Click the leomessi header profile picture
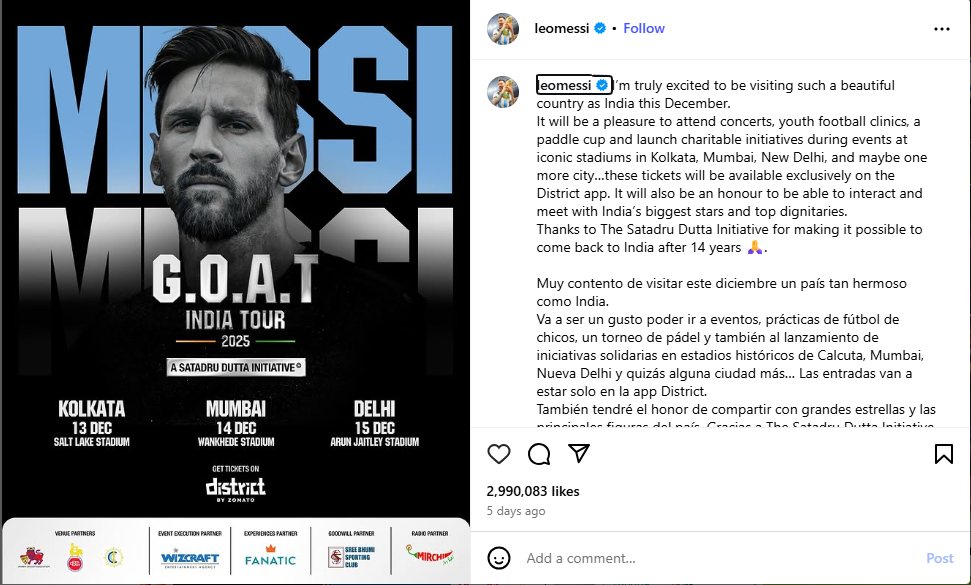Viewport: 971px width, 585px height. point(503,29)
